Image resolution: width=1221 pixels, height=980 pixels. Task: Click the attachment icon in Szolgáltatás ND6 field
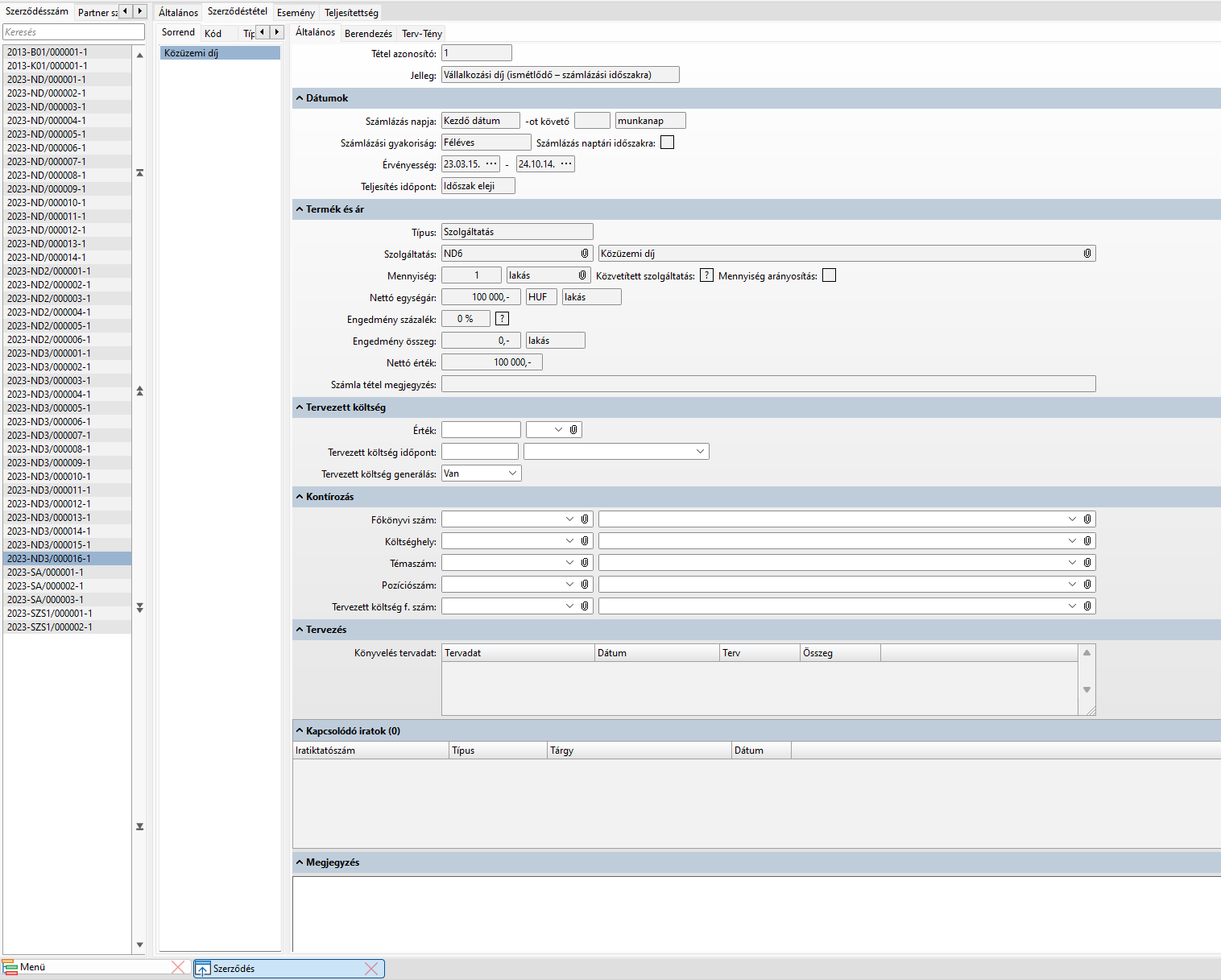tap(585, 254)
